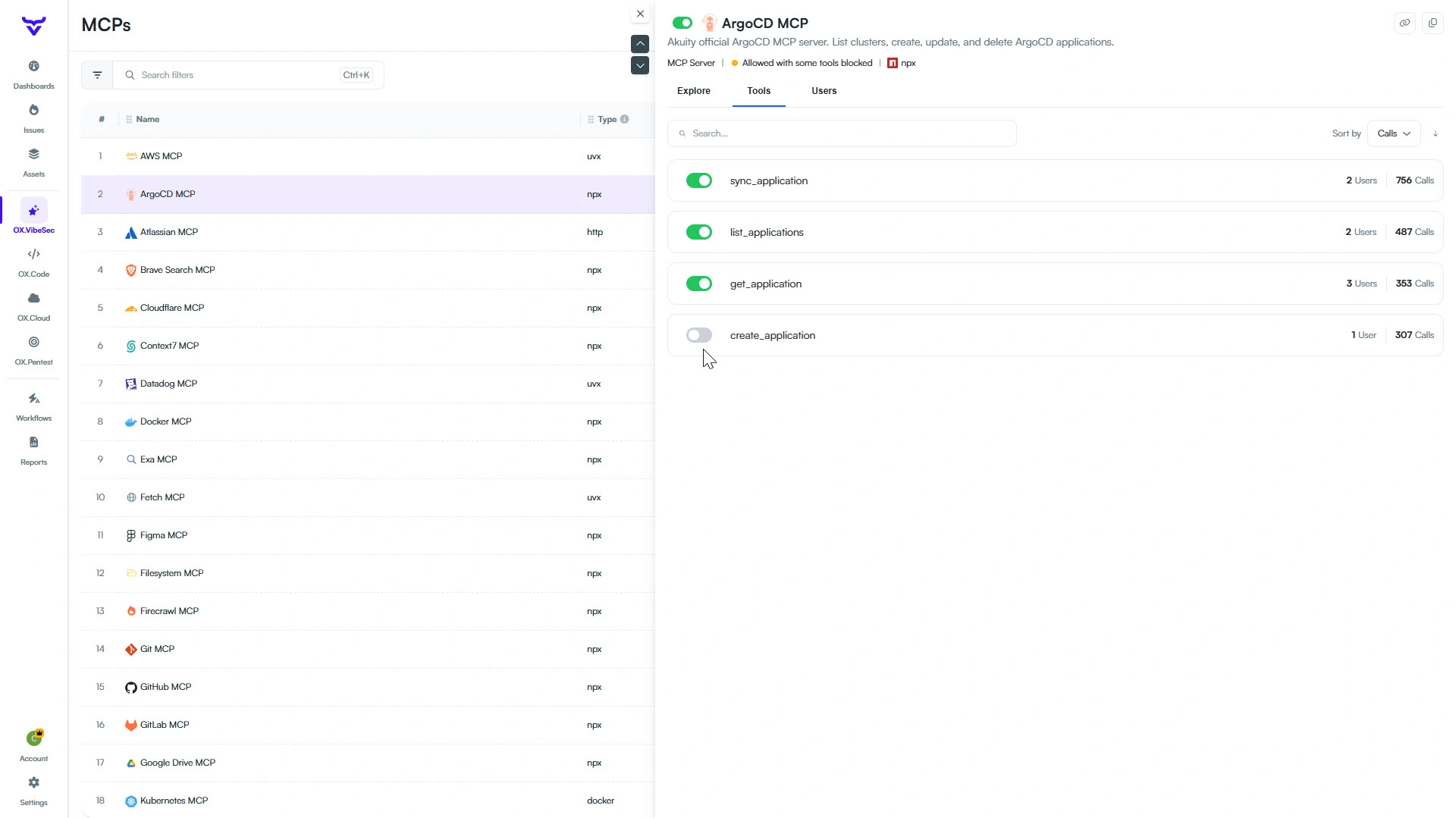Viewport: 1456px width, 818px height.
Task: Open the Cloudflare MCP row
Action: point(368,308)
